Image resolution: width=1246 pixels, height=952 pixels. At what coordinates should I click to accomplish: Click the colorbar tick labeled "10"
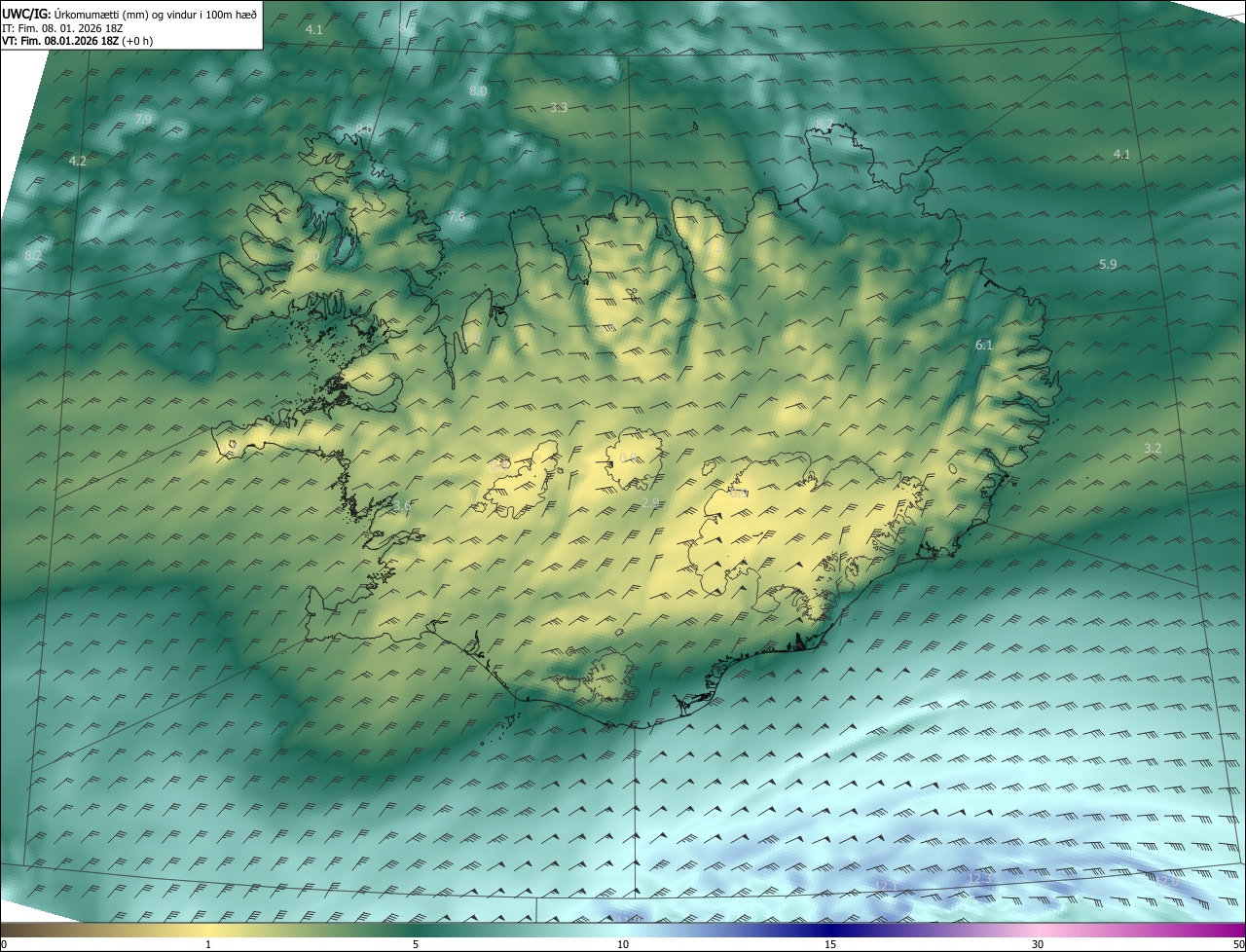(x=623, y=944)
